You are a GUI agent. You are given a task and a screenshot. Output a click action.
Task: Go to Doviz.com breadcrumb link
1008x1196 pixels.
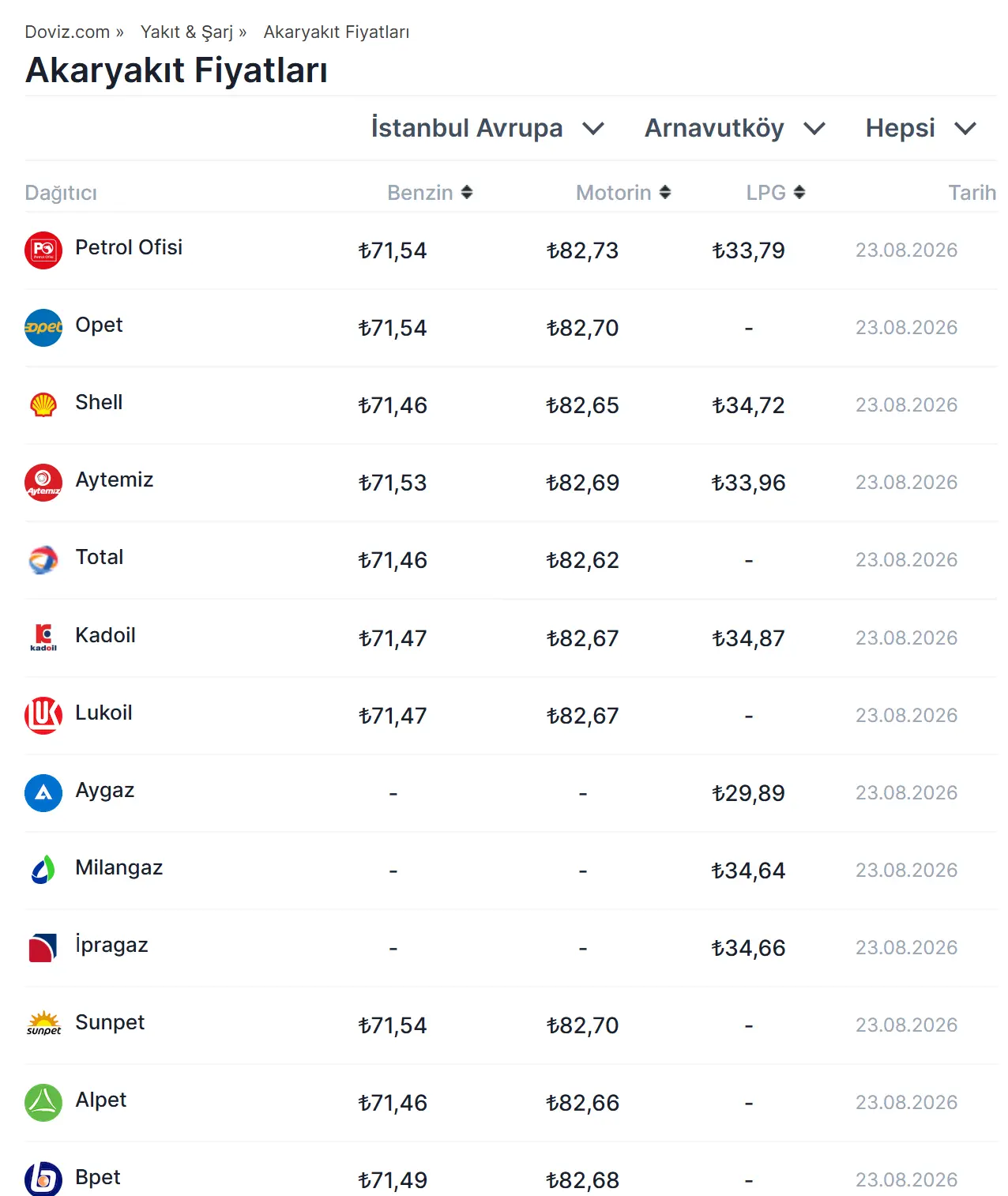(67, 32)
